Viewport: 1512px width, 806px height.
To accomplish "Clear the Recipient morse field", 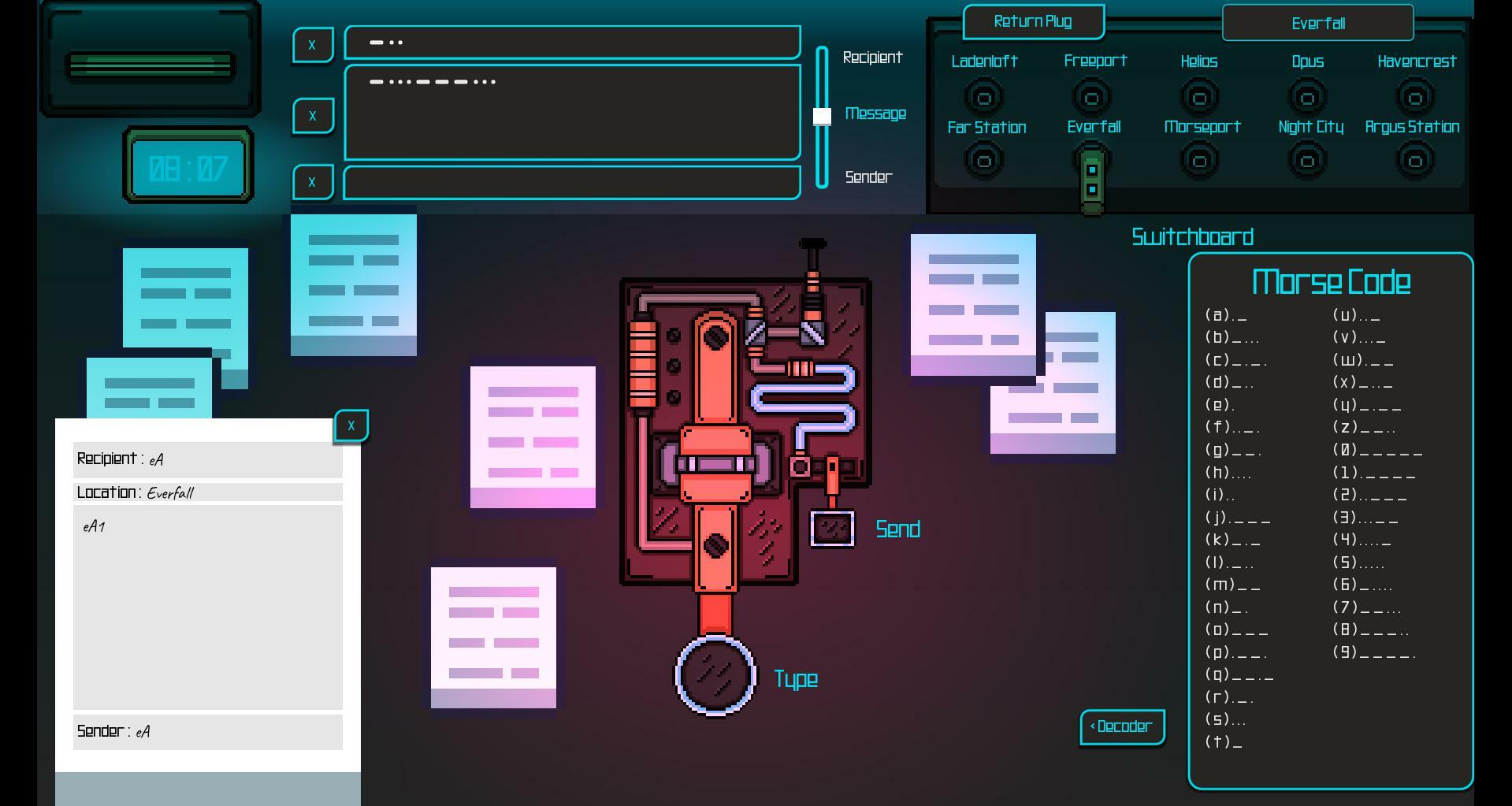I will [x=313, y=45].
